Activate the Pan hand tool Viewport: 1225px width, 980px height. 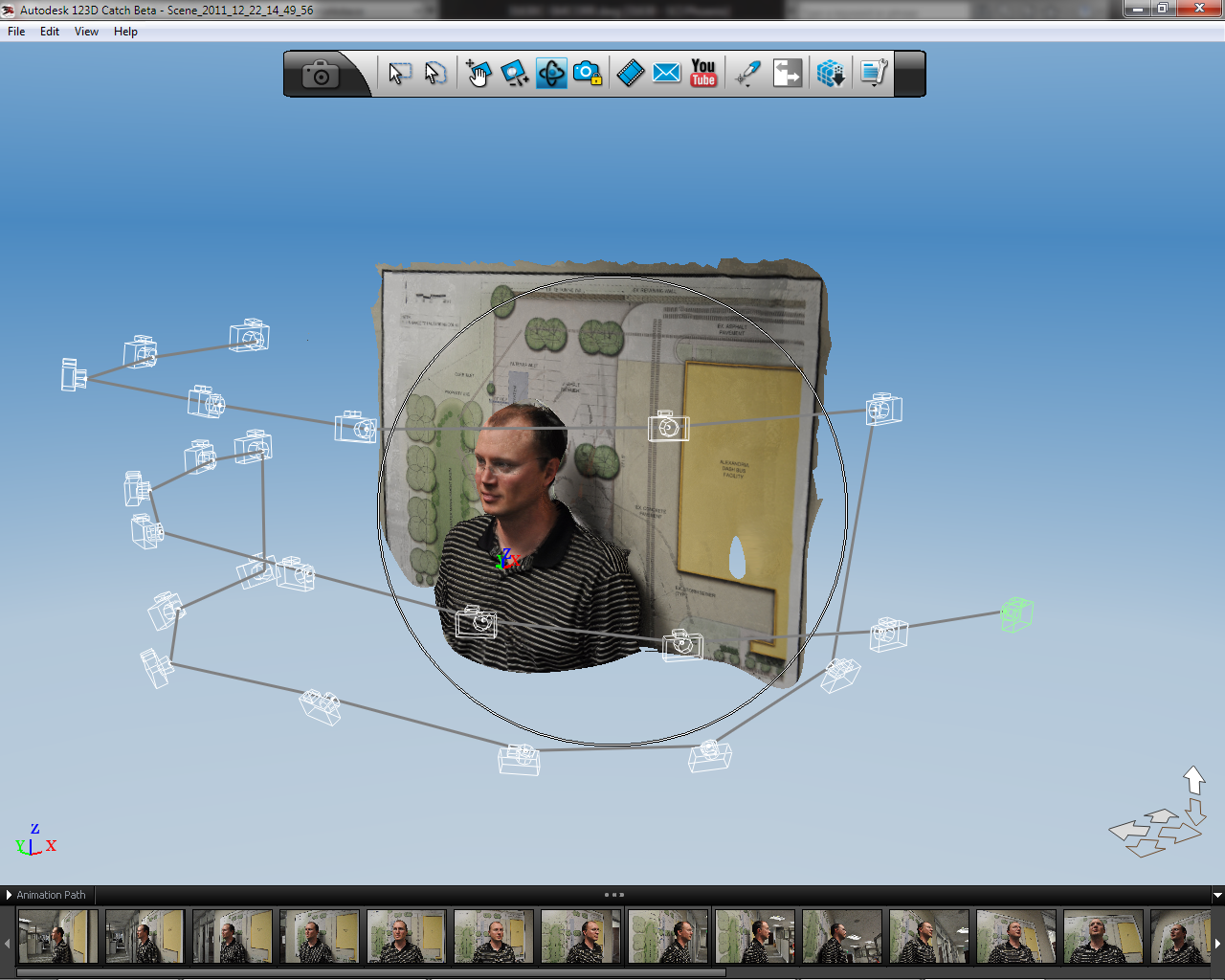(479, 74)
